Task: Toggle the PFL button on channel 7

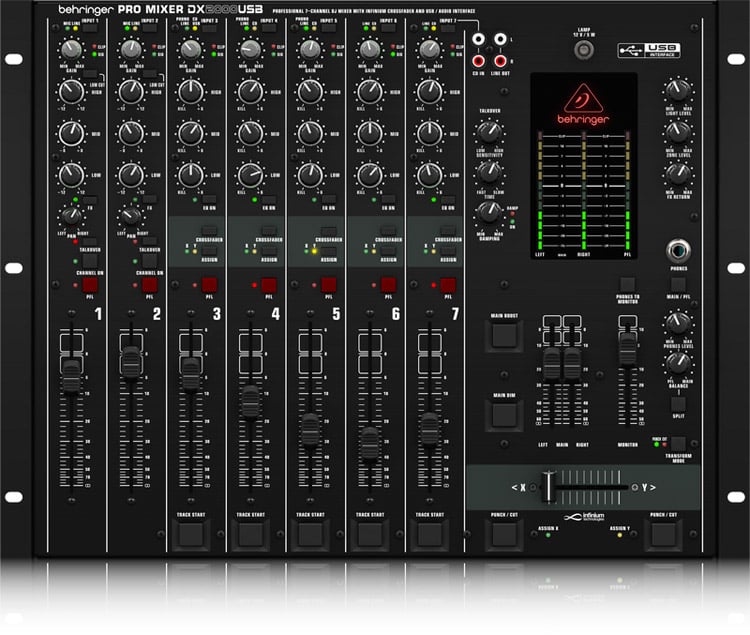Action: coord(448,285)
